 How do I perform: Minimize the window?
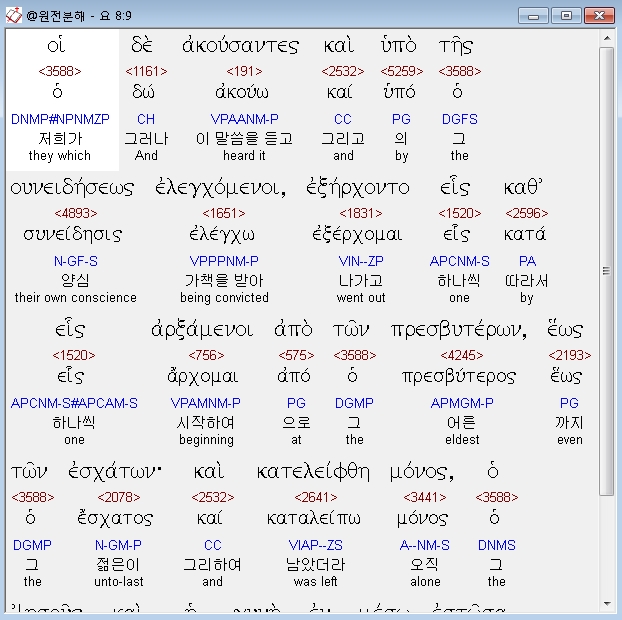[x=534, y=16]
